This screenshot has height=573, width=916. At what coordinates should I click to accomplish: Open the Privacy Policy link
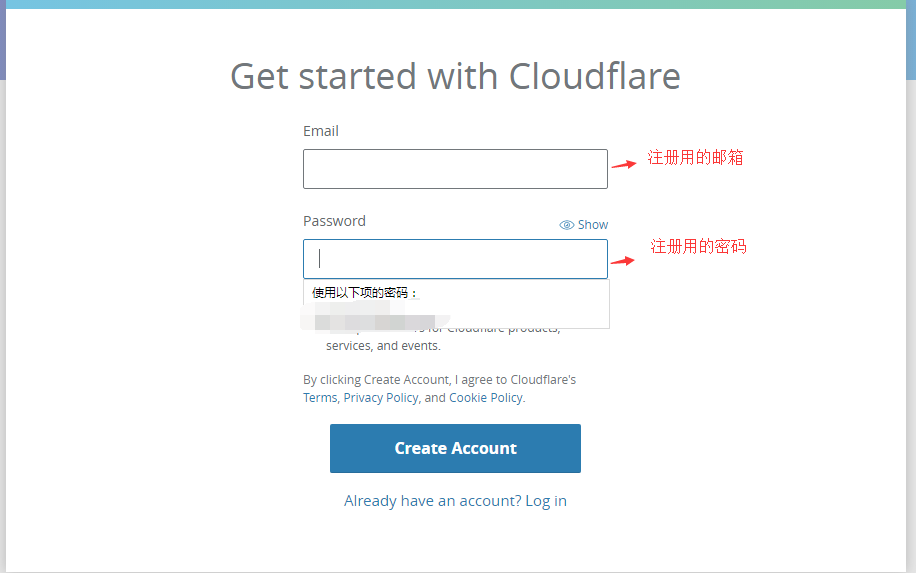pos(381,398)
